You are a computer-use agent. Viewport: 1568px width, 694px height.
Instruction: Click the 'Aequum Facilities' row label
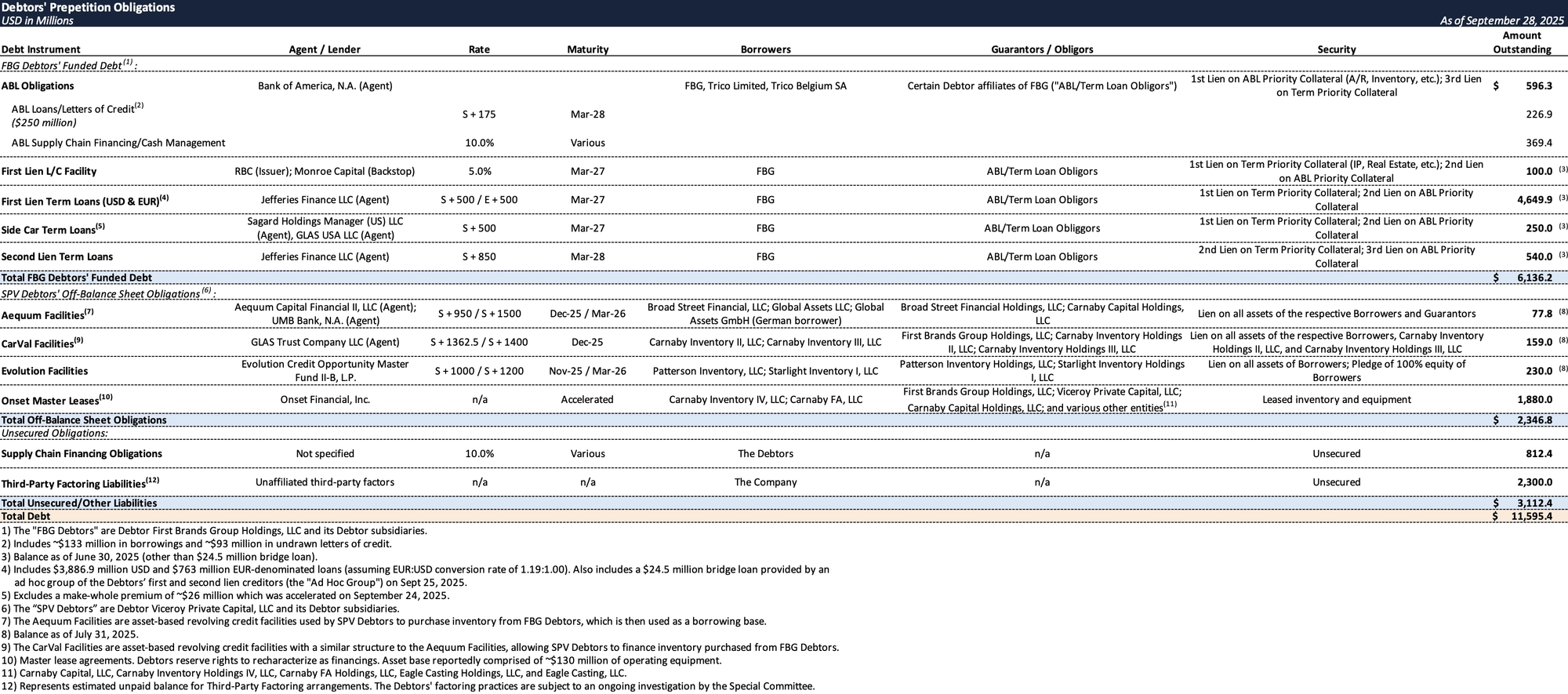[x=45, y=315]
